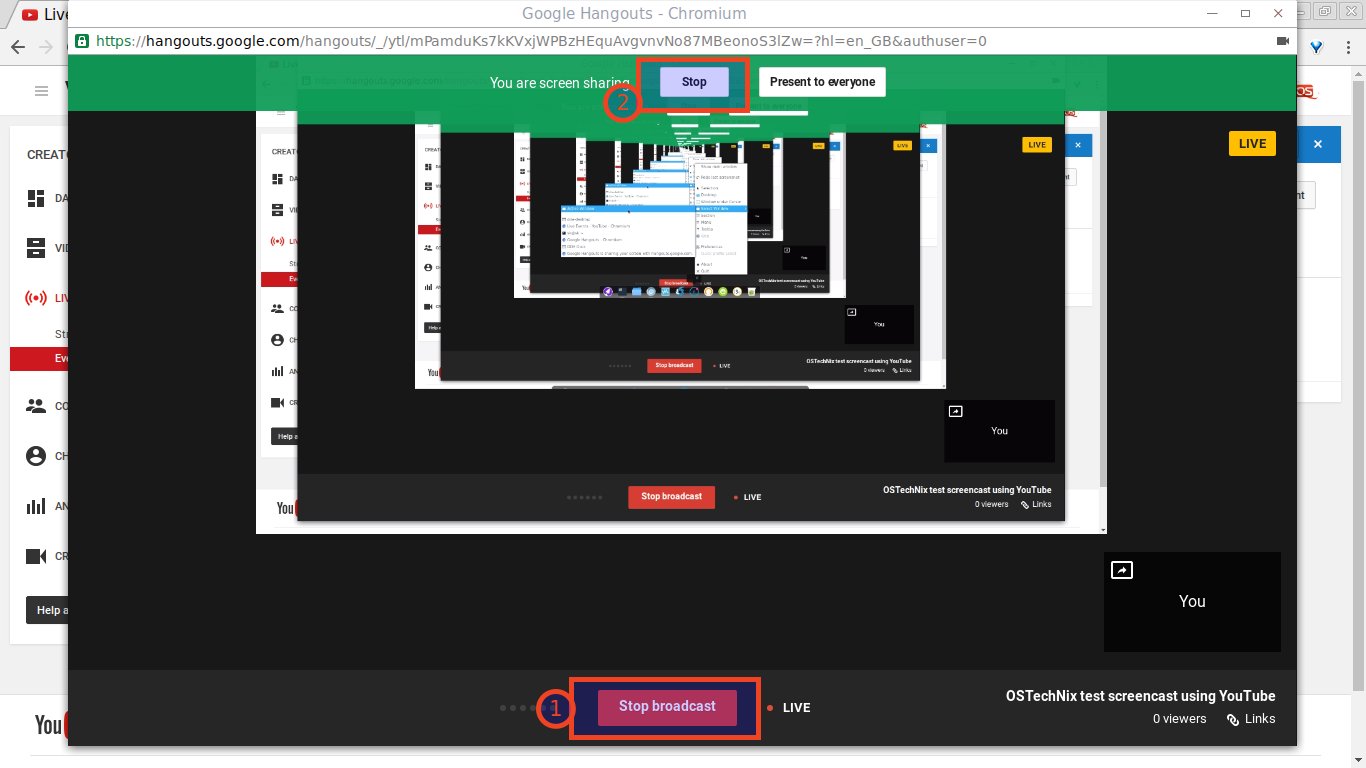The image size is (1366, 768).
Task: Click the camera icon in the Hangouts address bar
Action: (x=1283, y=41)
